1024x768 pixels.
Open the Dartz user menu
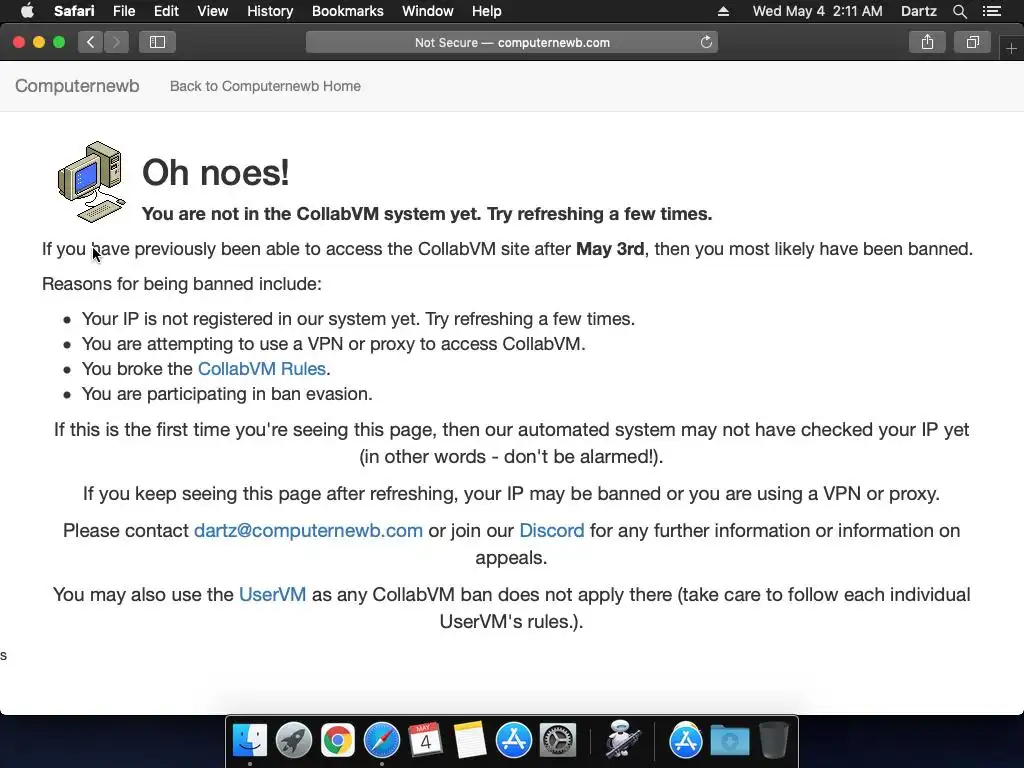[918, 11]
